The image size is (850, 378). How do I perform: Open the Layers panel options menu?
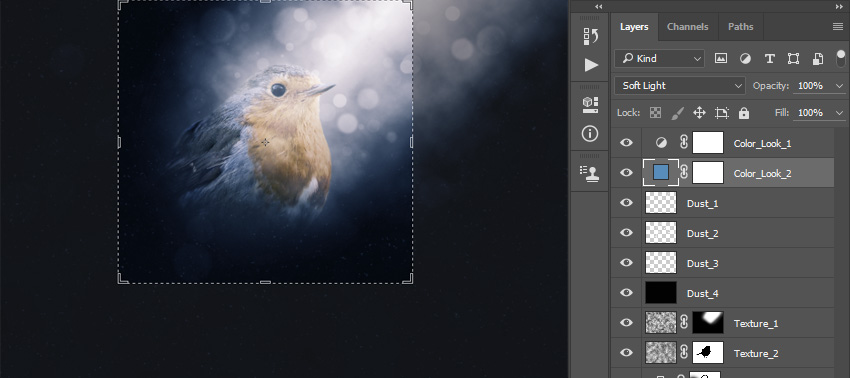(838, 27)
